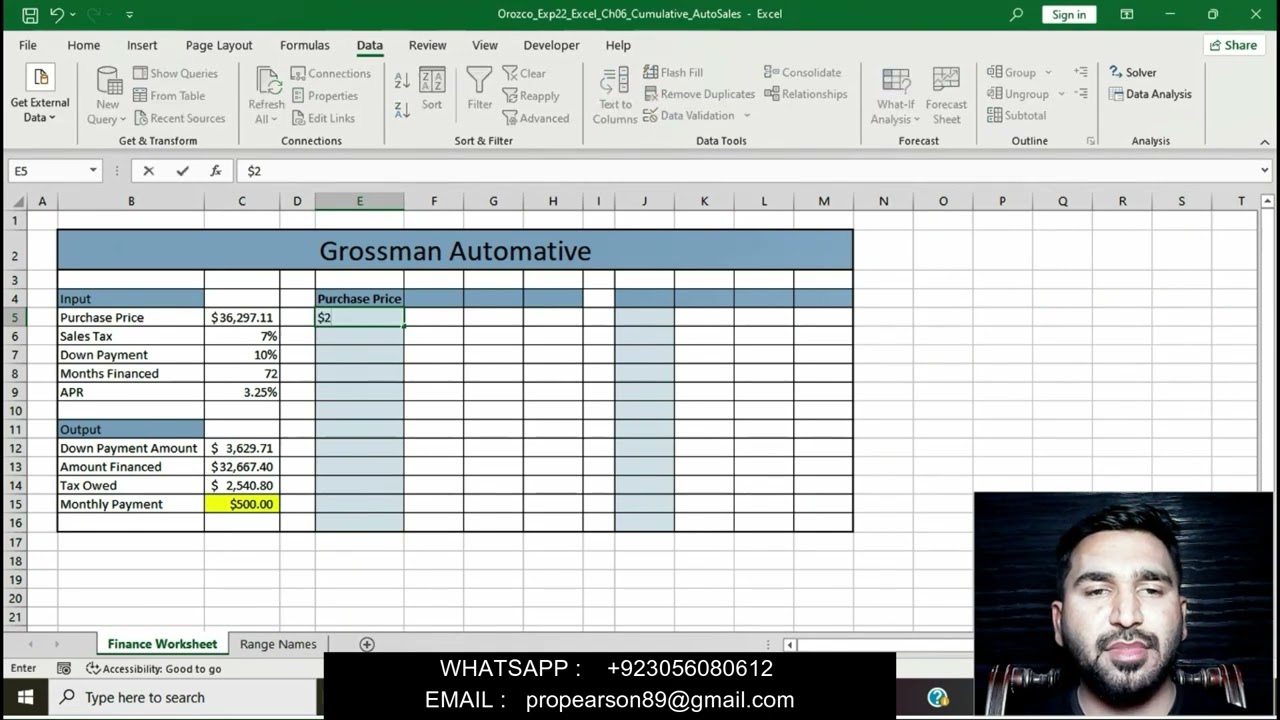
Task: Select the Range Names sheet tab
Action: [278, 644]
